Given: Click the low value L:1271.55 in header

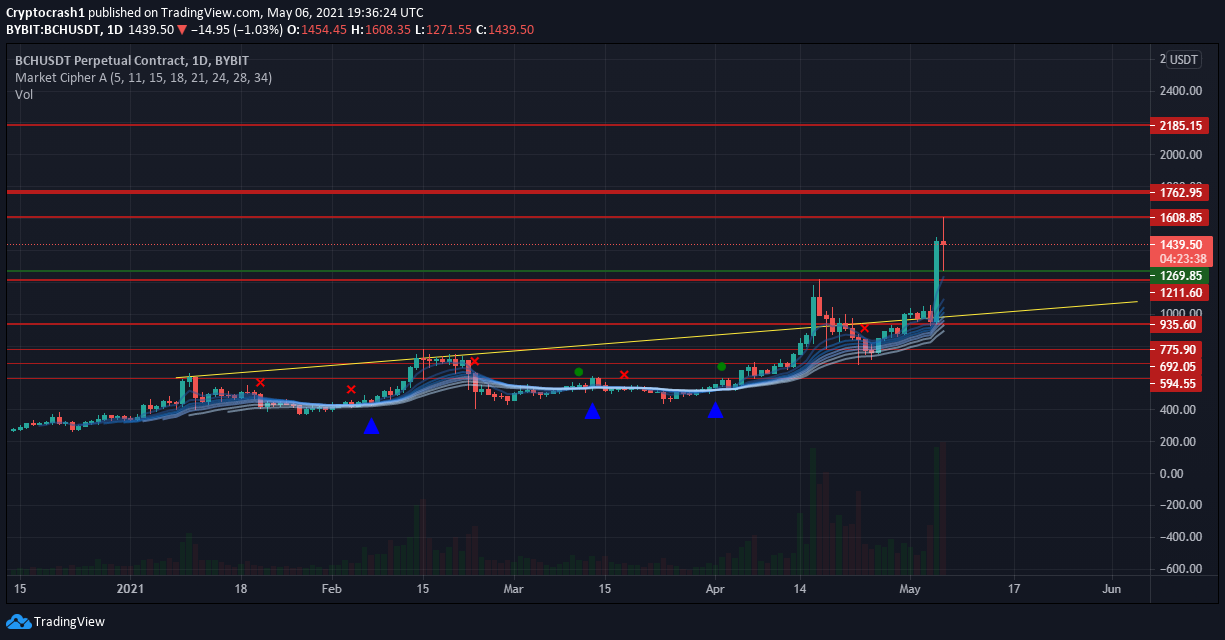Looking at the screenshot, I should (x=445, y=30).
